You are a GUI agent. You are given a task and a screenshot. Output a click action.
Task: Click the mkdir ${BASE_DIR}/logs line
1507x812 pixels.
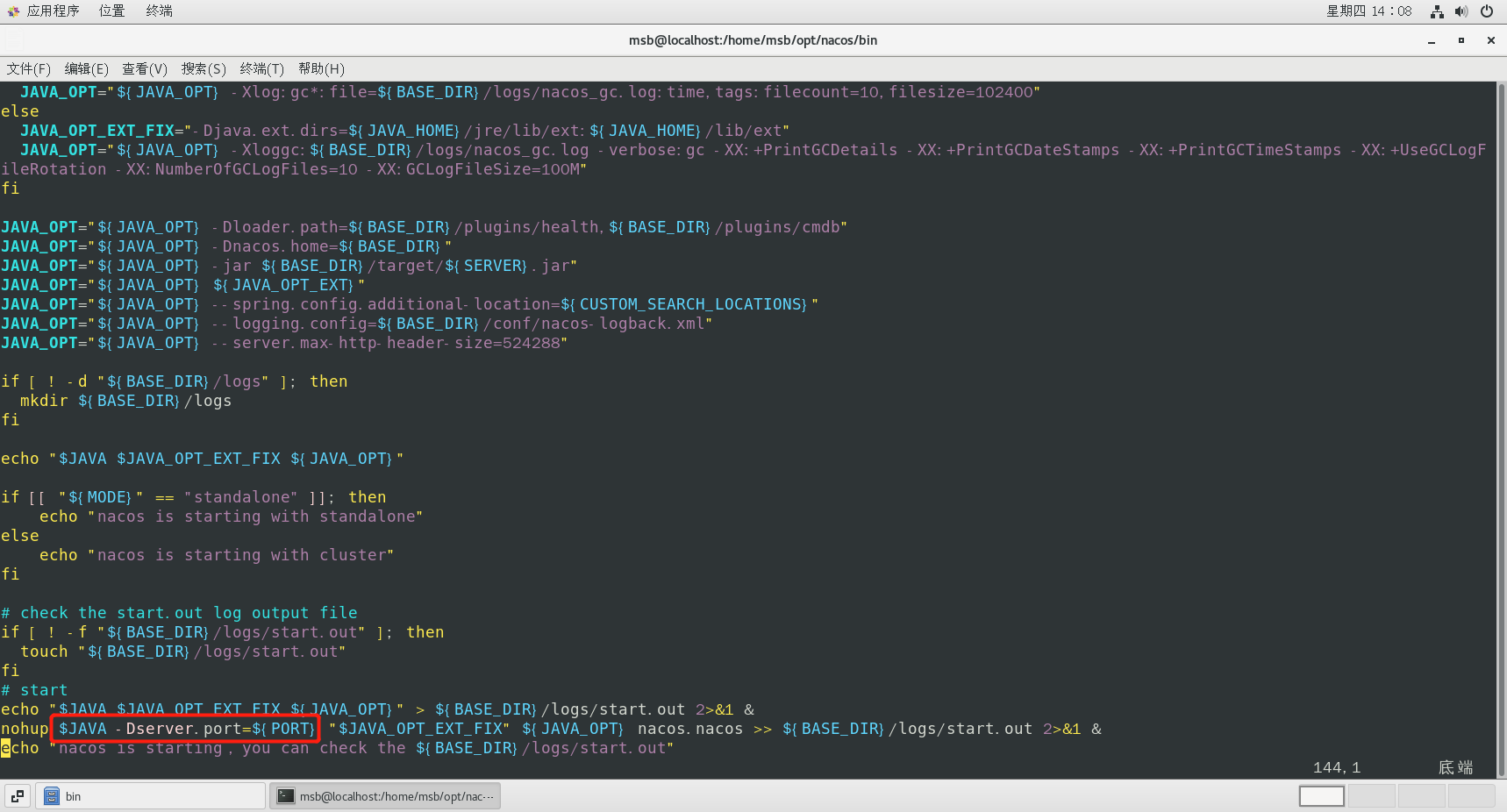(125, 401)
